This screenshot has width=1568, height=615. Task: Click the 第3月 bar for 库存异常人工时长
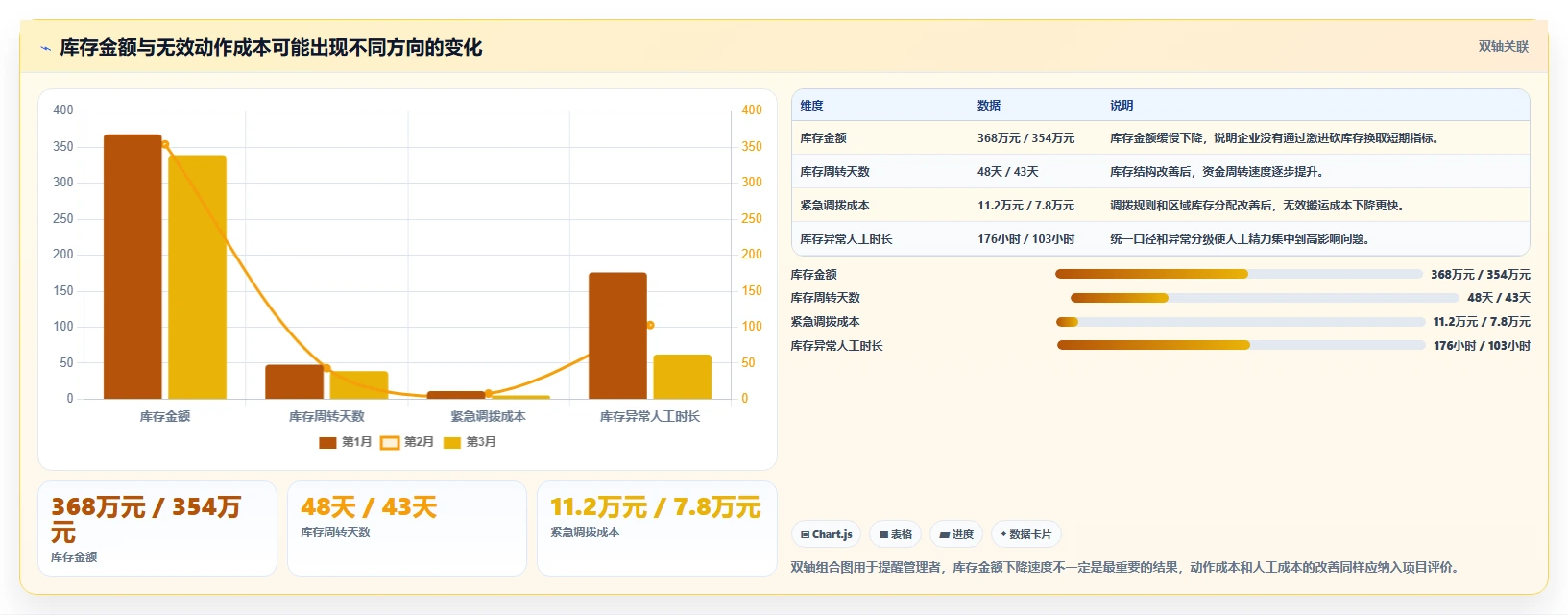(683, 377)
